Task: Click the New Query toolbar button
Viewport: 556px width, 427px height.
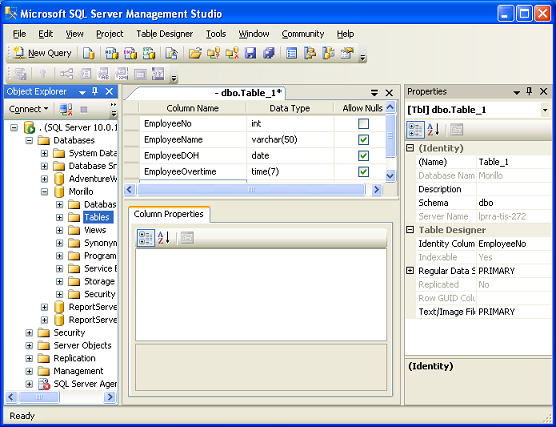Action: (x=43, y=53)
